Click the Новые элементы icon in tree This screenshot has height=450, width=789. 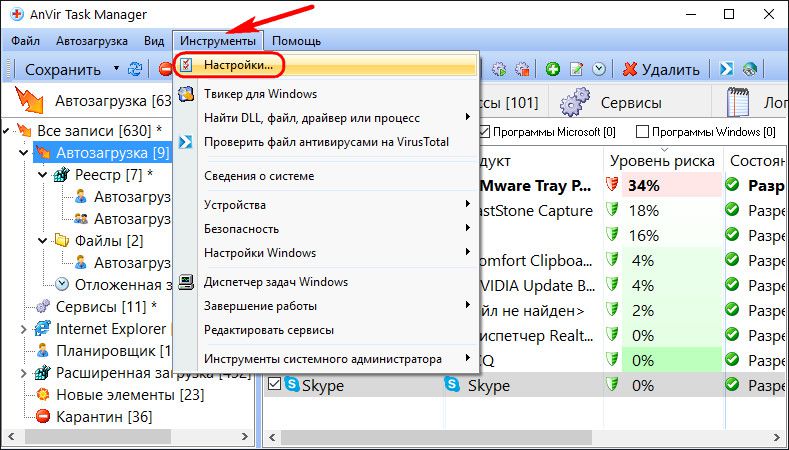tap(43, 394)
